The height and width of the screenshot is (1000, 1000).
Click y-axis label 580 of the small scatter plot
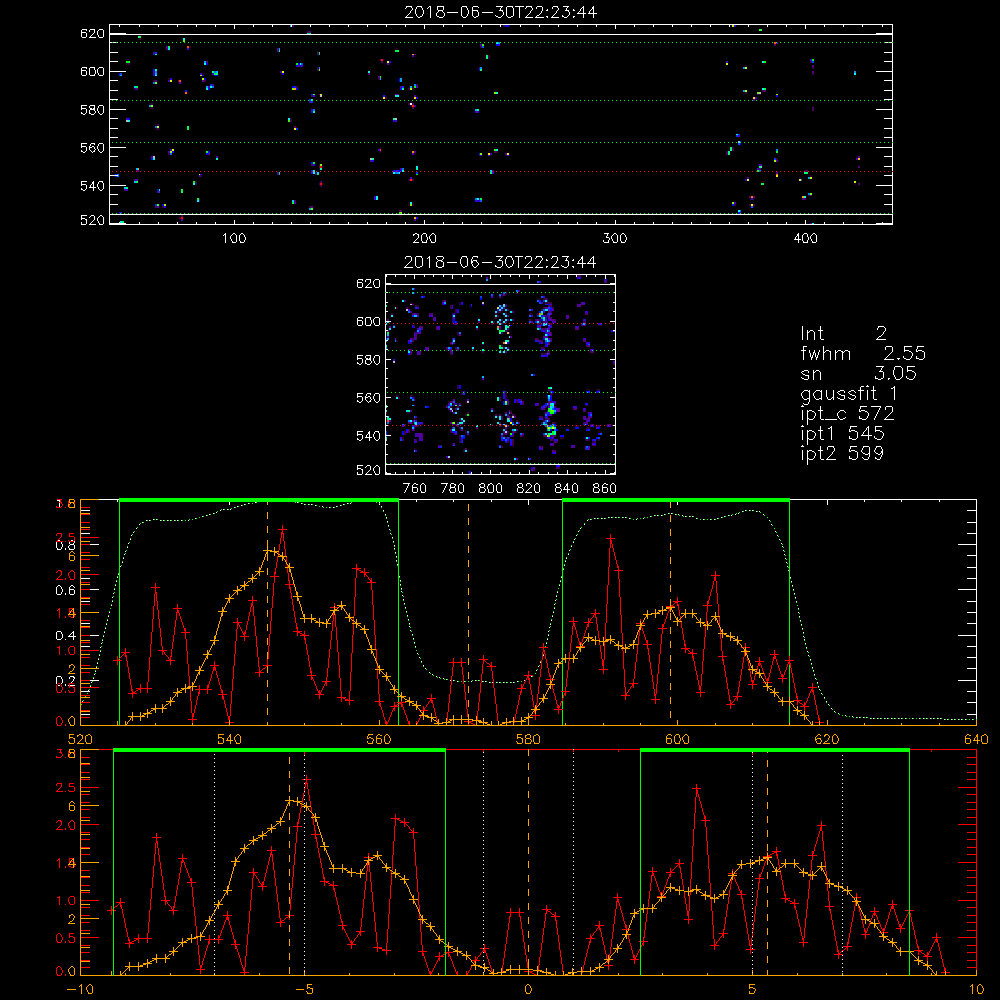[369, 360]
